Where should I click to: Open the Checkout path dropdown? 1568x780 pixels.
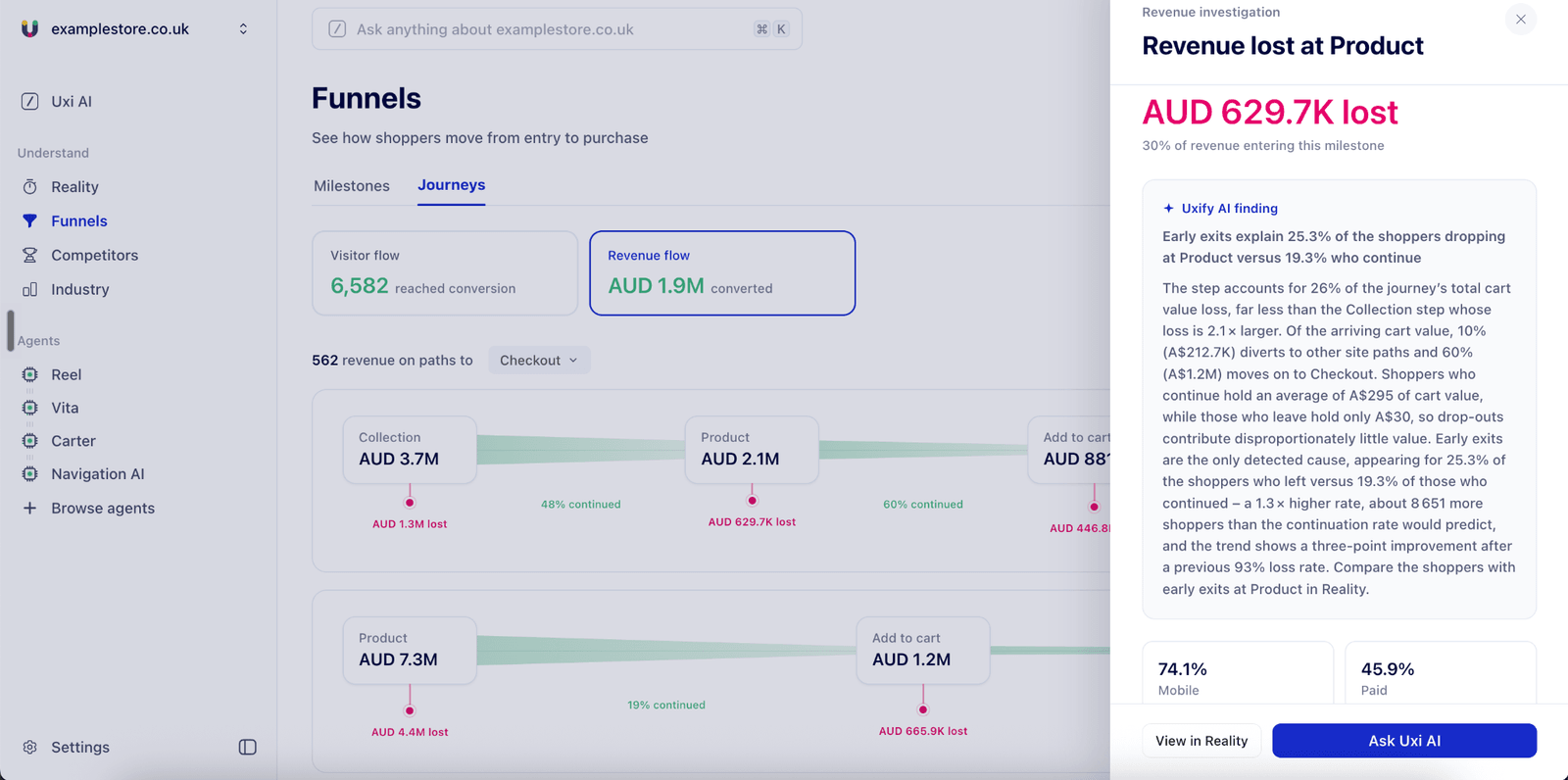[x=539, y=361]
